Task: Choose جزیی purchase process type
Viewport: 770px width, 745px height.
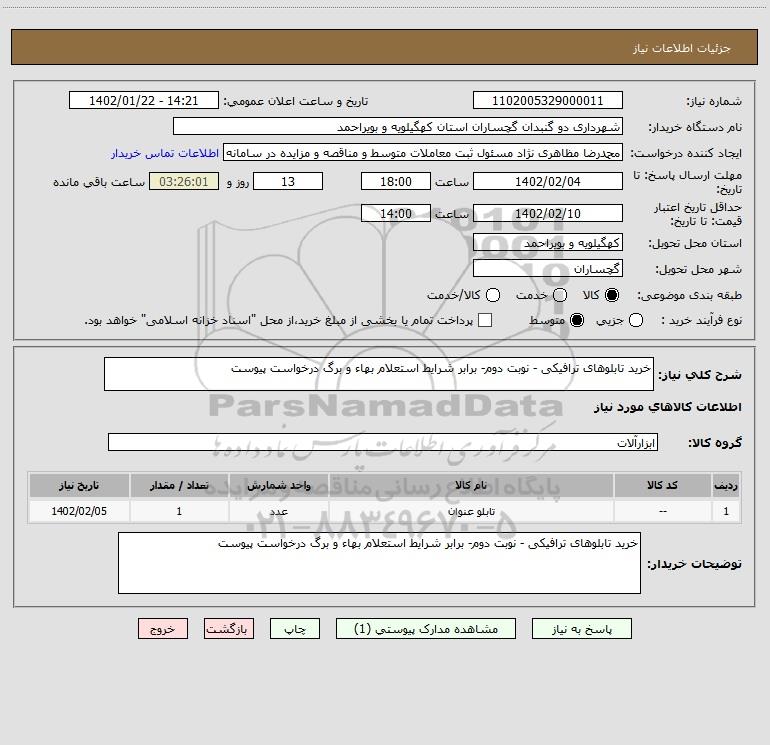Action: pos(636,320)
